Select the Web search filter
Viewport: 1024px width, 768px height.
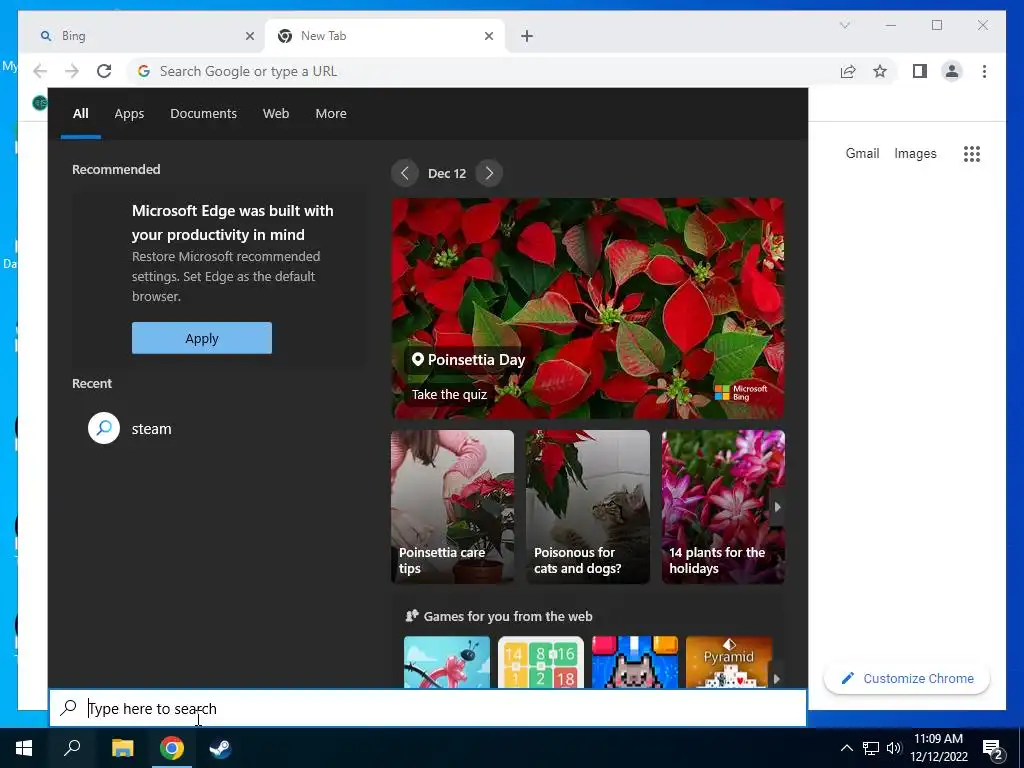click(x=276, y=114)
